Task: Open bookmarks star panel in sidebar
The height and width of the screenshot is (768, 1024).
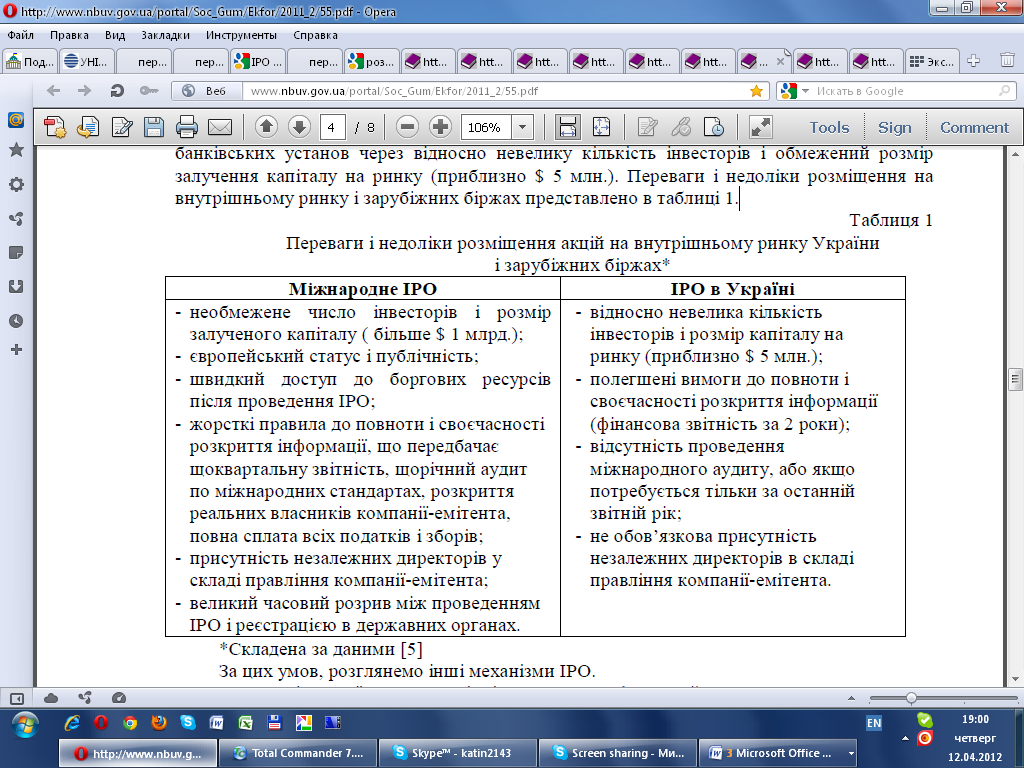Action: point(16,150)
